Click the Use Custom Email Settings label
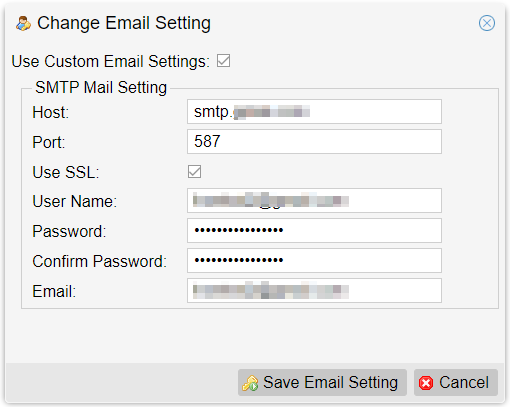Image resolution: width=510 pixels, height=407 pixels. pos(111,61)
